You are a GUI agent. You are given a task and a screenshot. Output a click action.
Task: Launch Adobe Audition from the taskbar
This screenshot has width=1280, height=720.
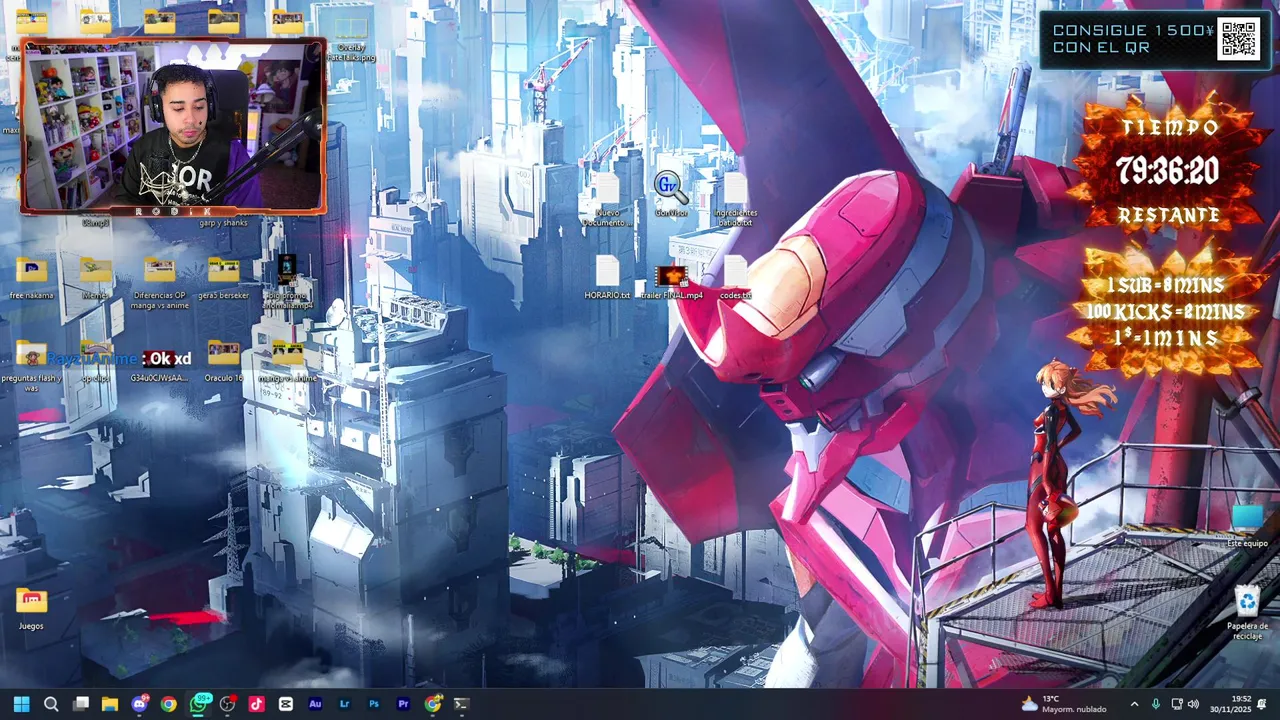click(315, 704)
